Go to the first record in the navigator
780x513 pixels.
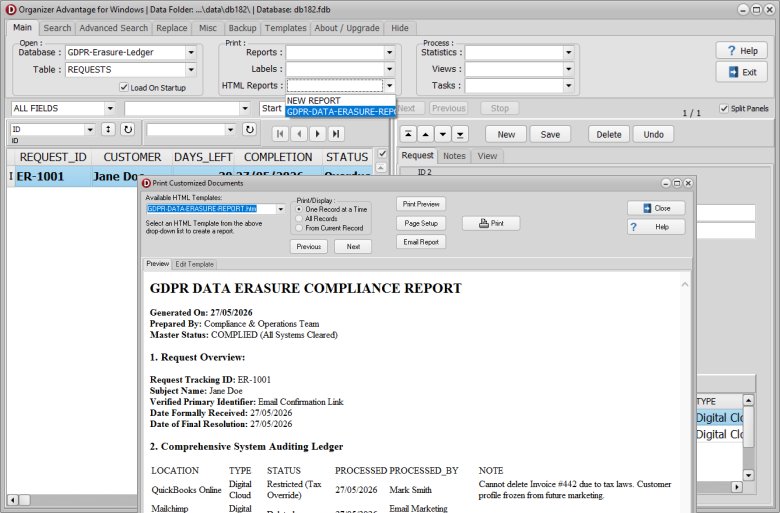tap(280, 134)
